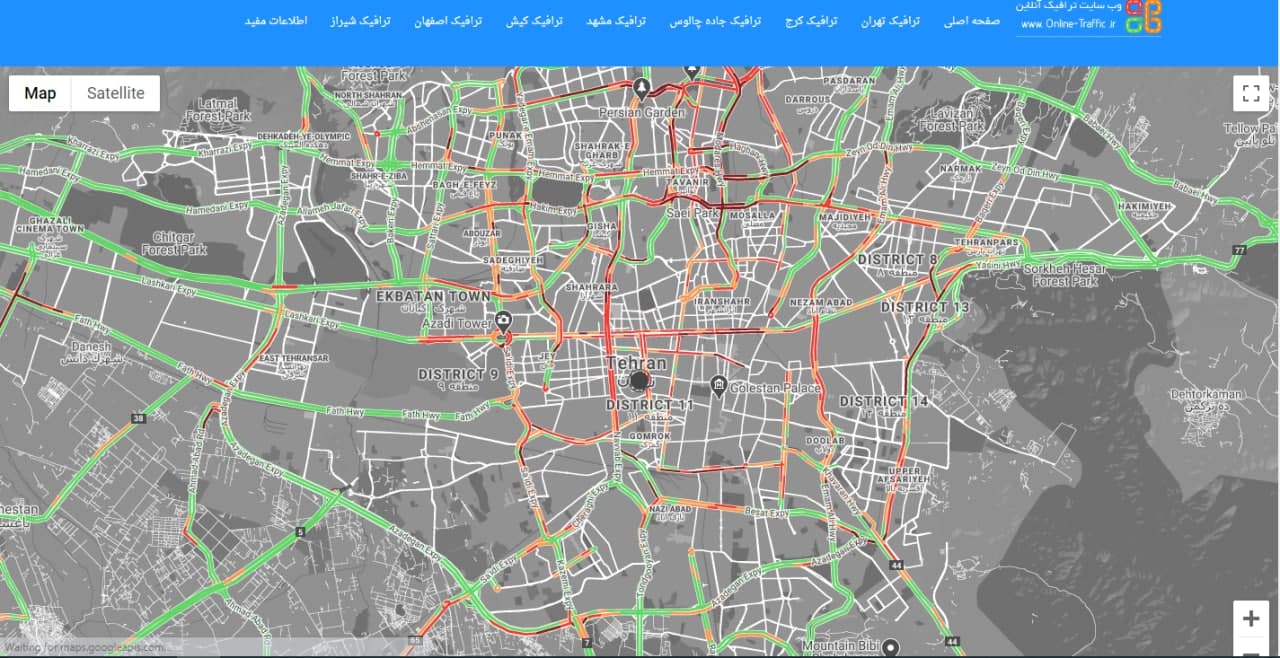
Task: Select the Gomrok label
Action: (650, 436)
